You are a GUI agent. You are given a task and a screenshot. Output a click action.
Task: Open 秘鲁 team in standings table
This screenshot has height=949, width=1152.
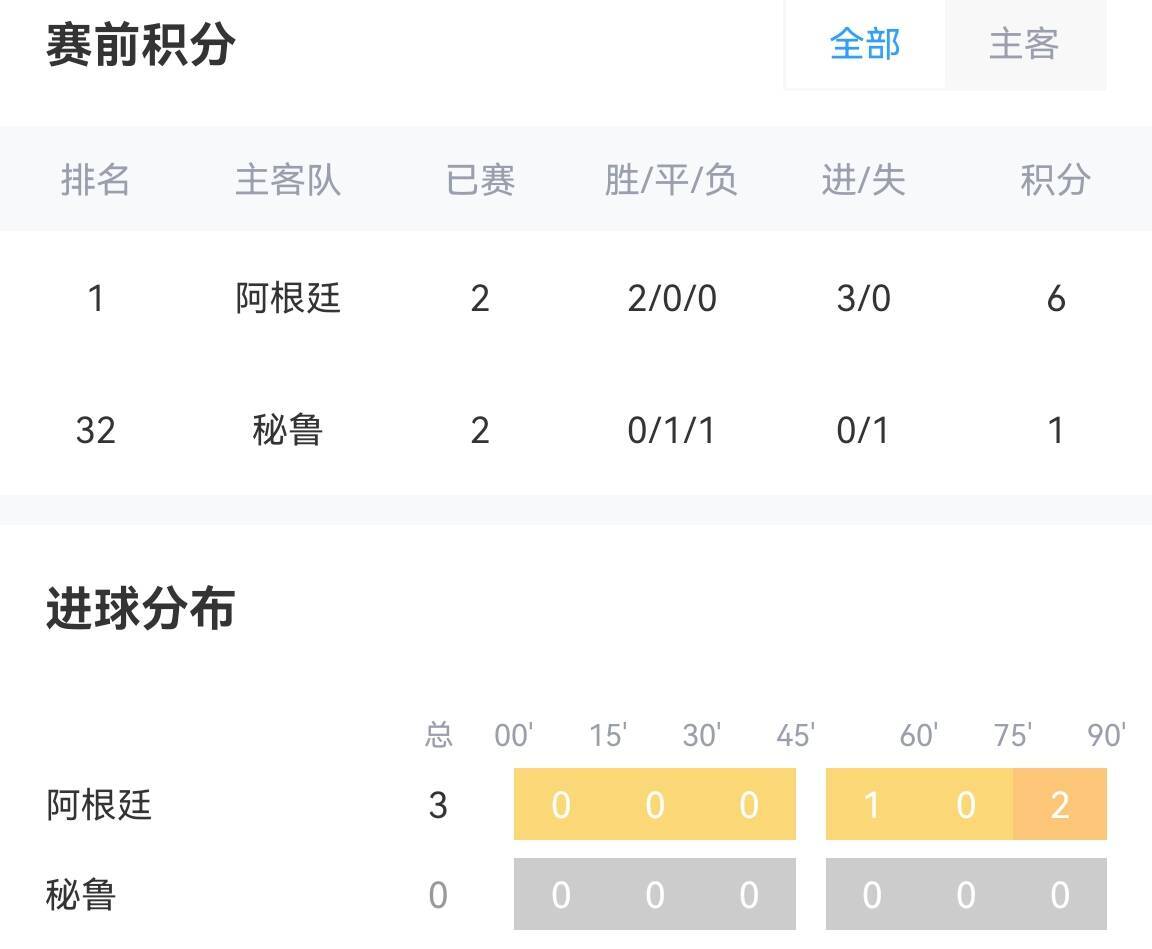288,430
